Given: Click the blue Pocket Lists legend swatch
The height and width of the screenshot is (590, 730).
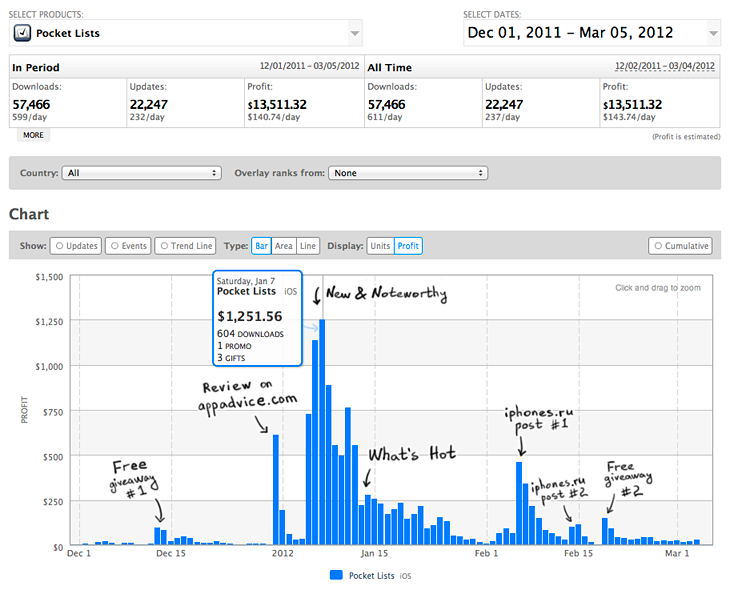Looking at the screenshot, I should click(336, 575).
